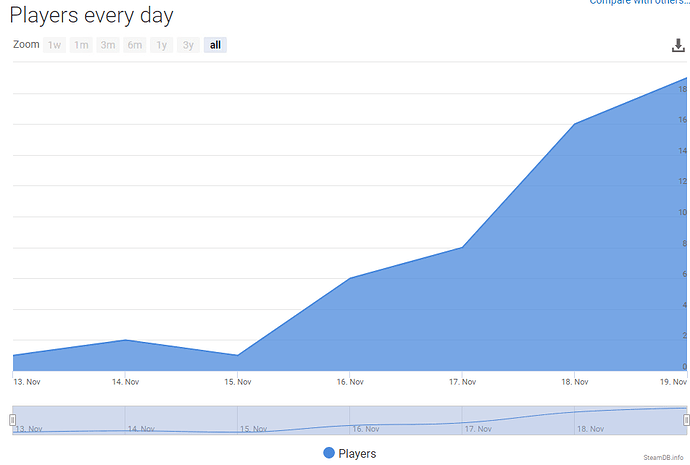Set zoom range to 3y
This screenshot has width=690, height=465.
click(x=188, y=45)
